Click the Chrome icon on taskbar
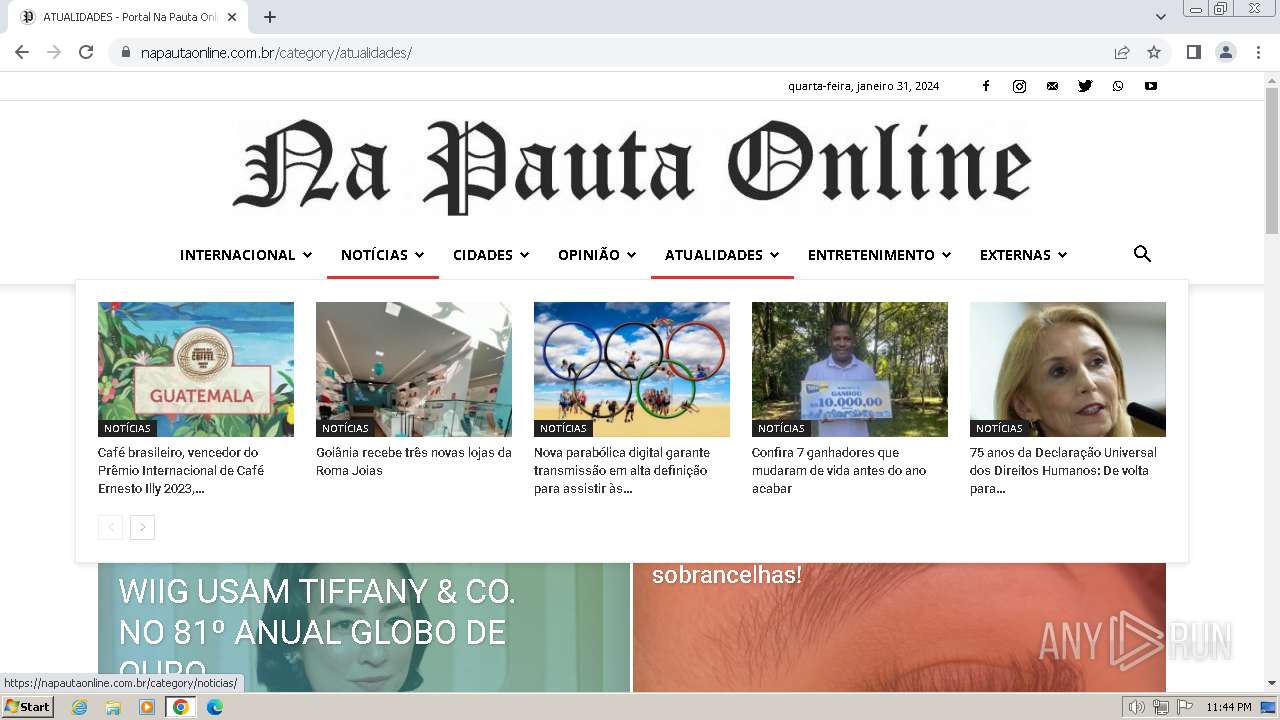 (x=180, y=707)
